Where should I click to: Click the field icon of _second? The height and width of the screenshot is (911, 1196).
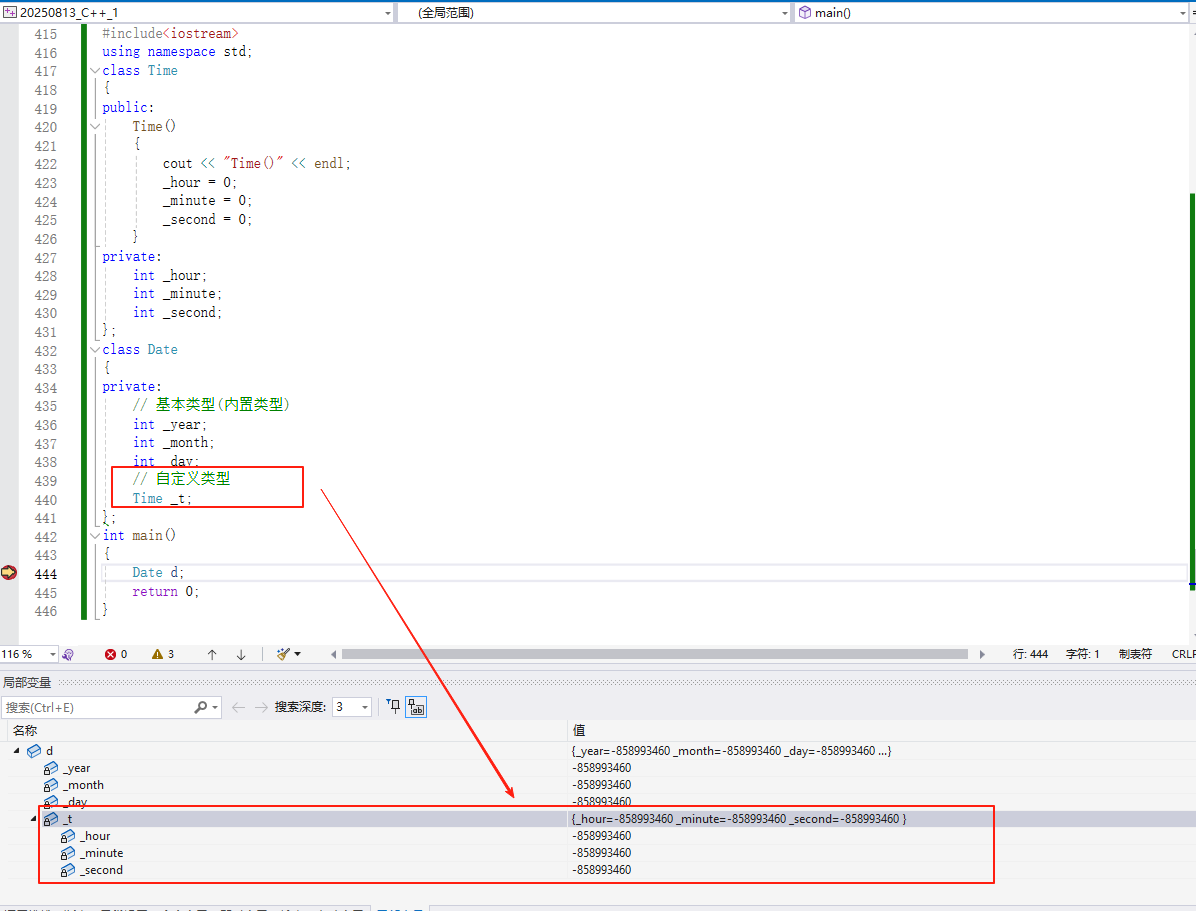(x=67, y=870)
